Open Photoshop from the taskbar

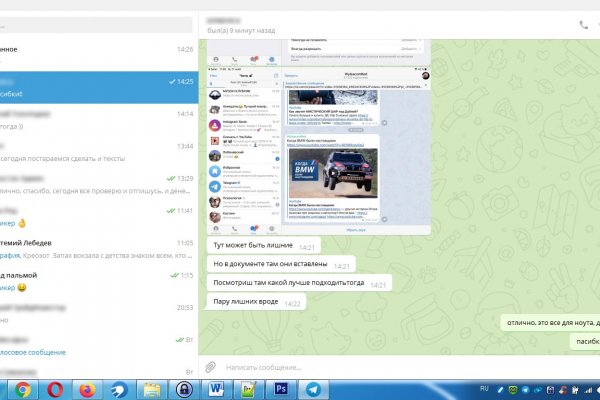pos(281,389)
